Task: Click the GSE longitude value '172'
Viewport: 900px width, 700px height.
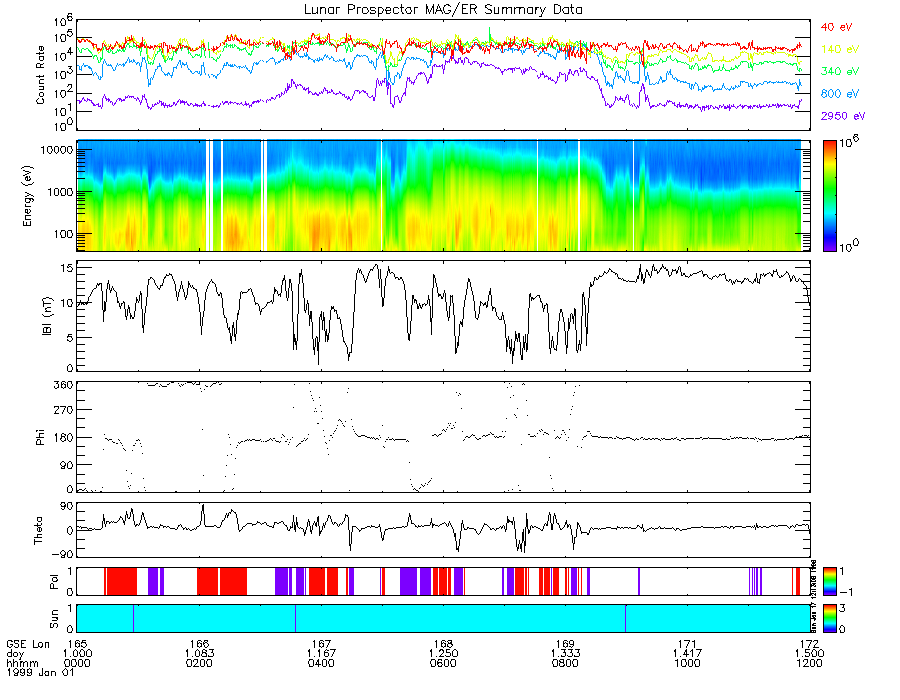Action: 809,644
